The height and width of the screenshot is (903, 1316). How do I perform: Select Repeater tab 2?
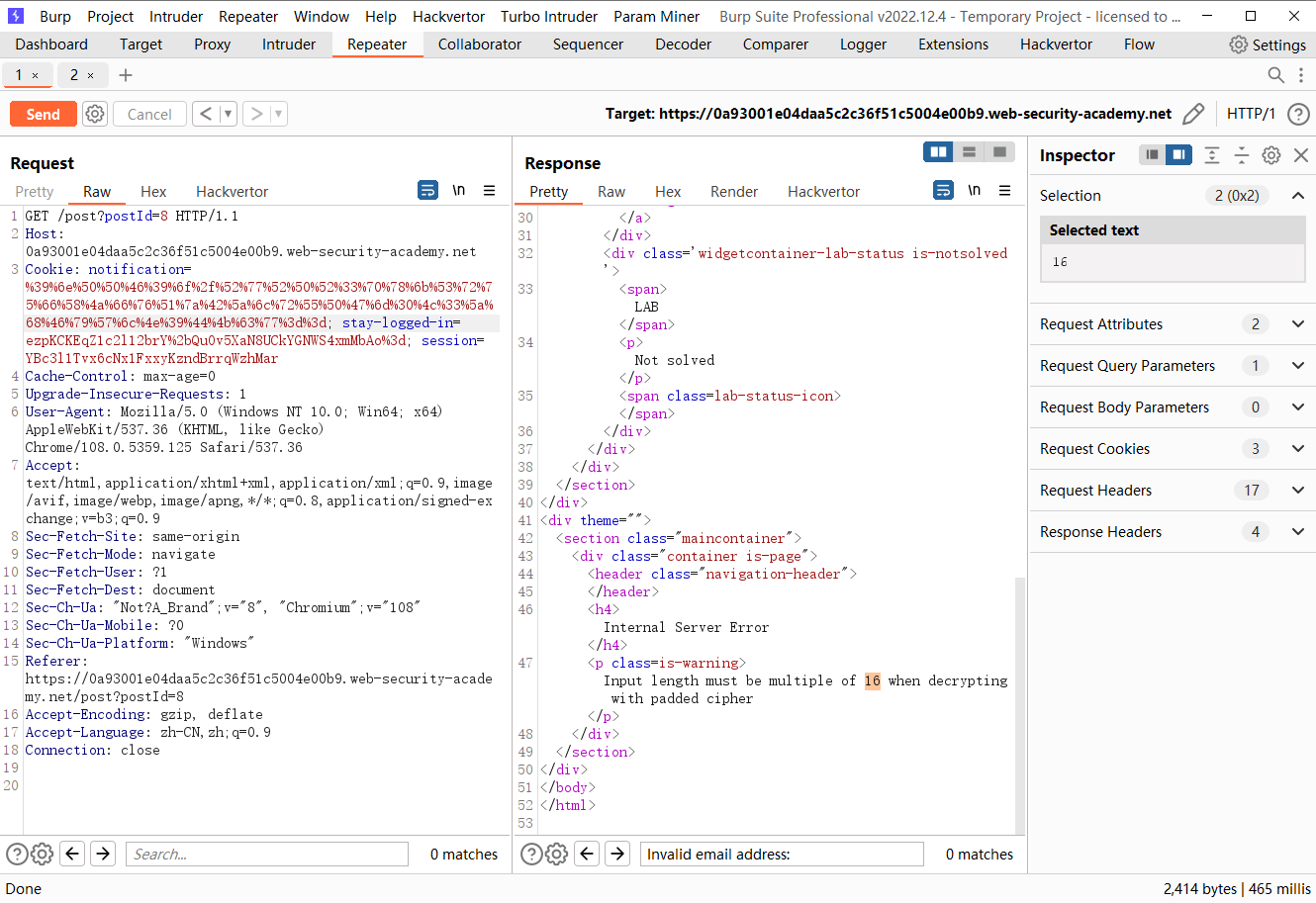click(x=73, y=75)
